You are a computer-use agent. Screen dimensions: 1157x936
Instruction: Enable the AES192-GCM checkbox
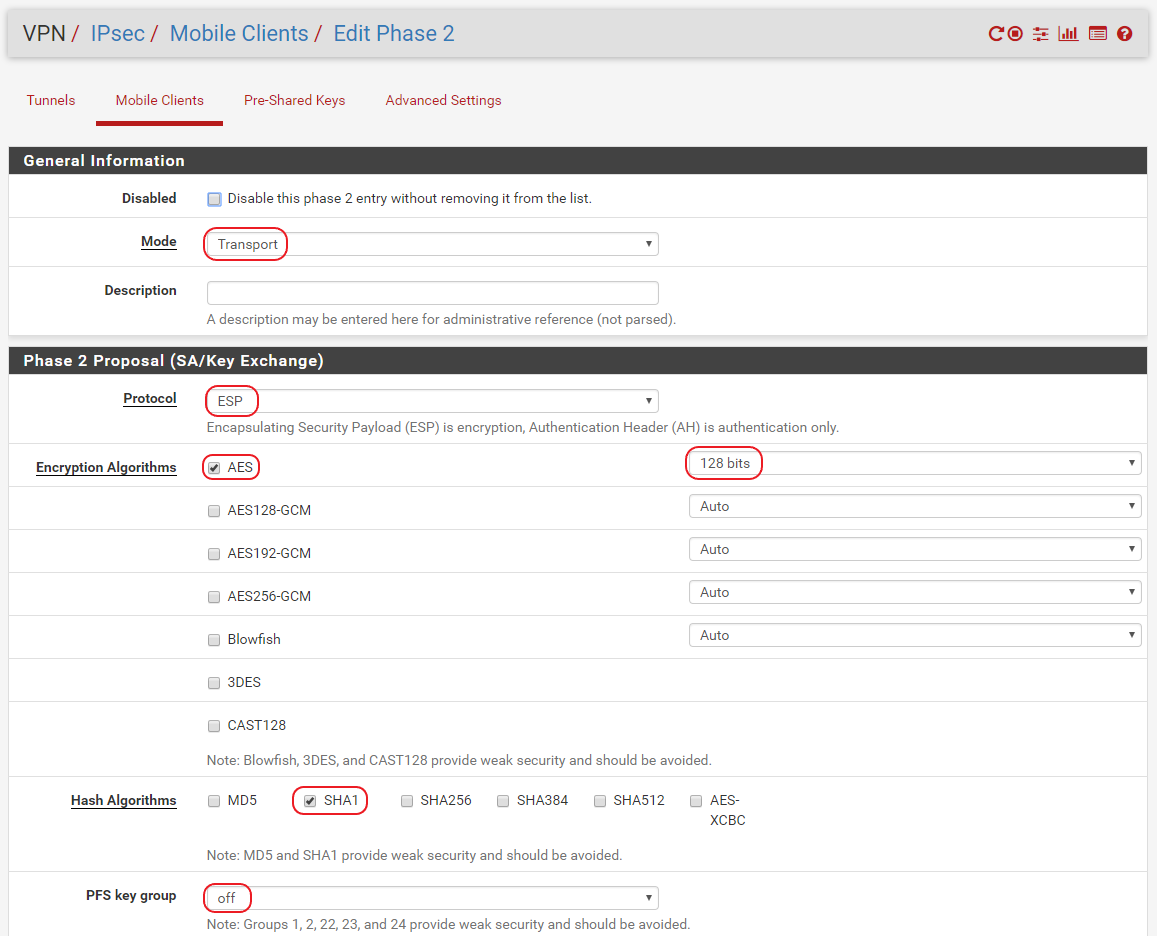point(214,554)
